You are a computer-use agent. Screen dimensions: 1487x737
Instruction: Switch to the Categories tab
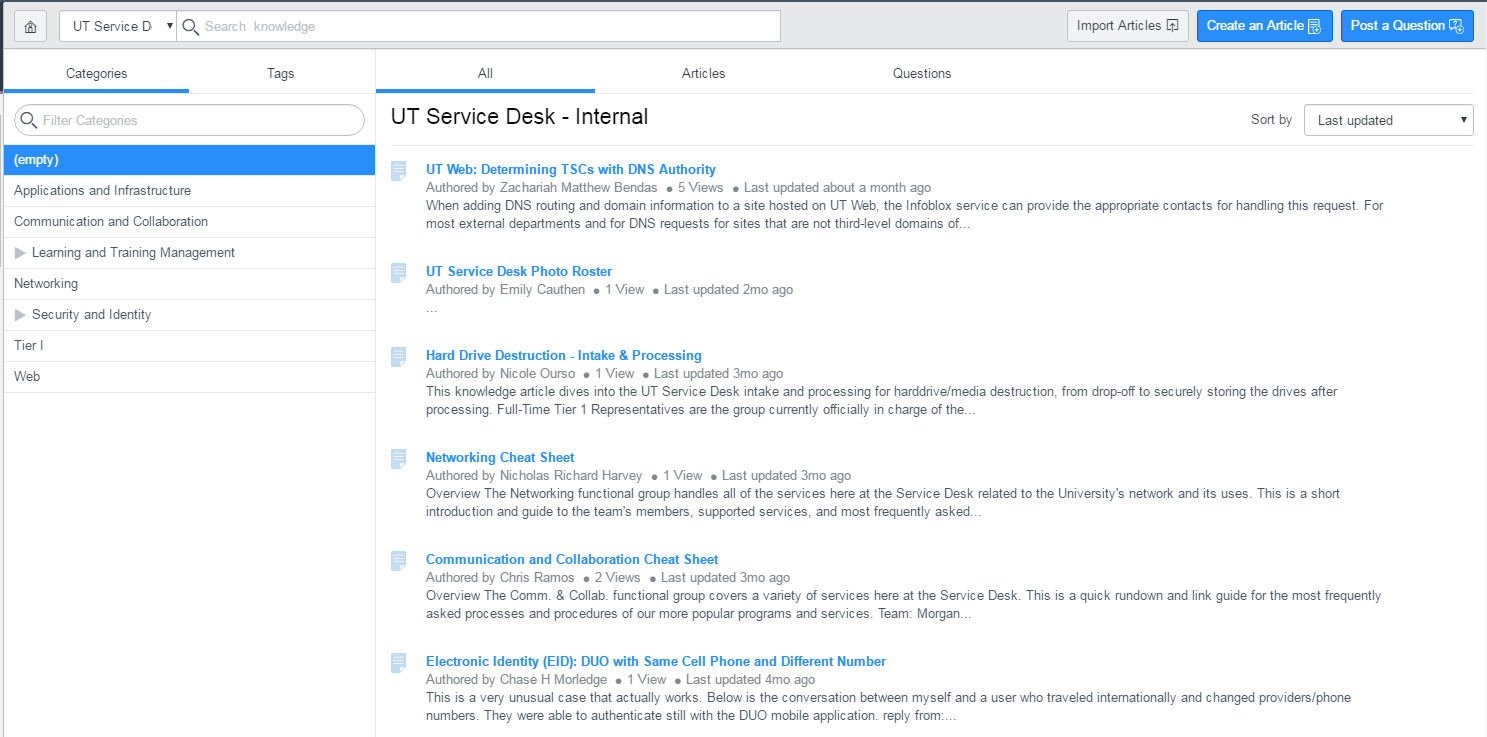97,73
